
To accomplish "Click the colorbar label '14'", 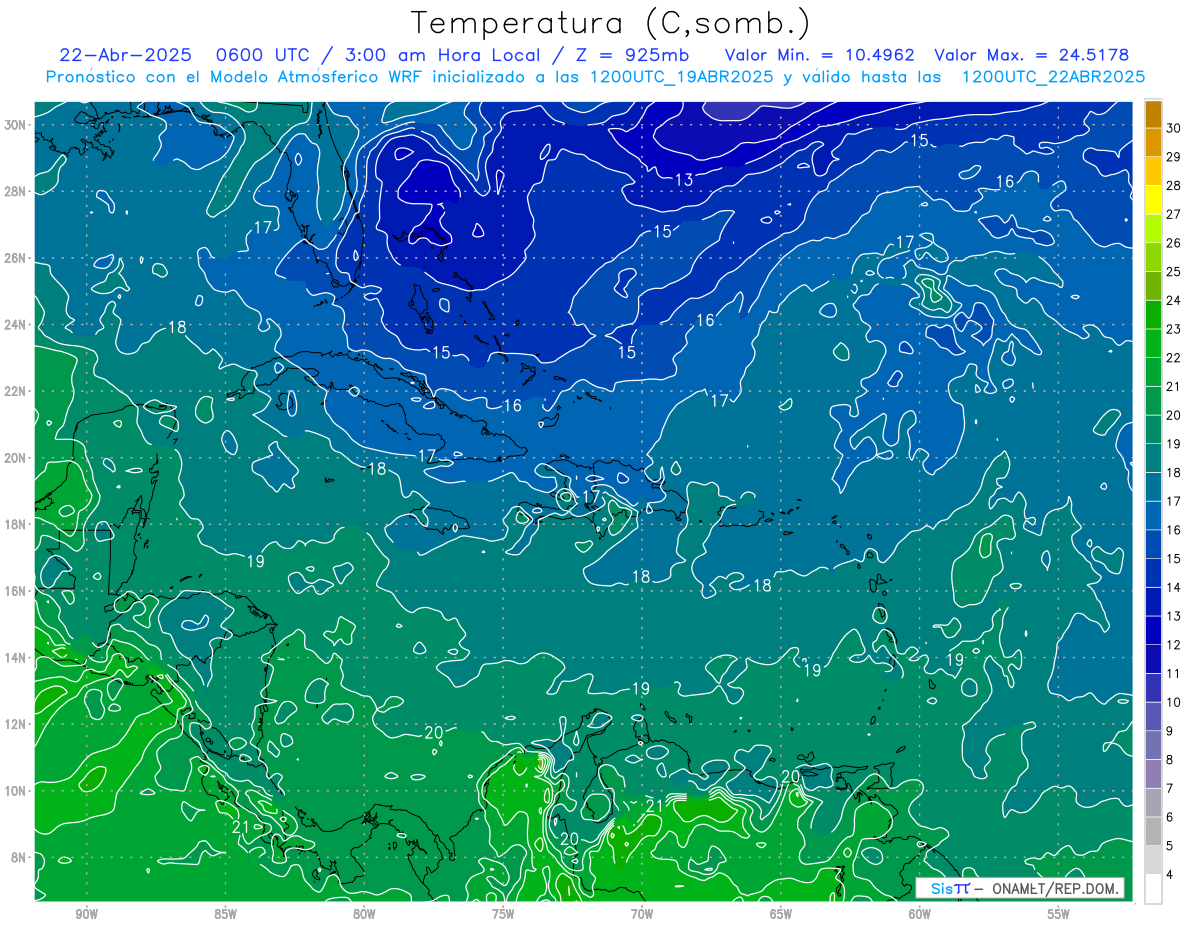I will (1173, 587).
